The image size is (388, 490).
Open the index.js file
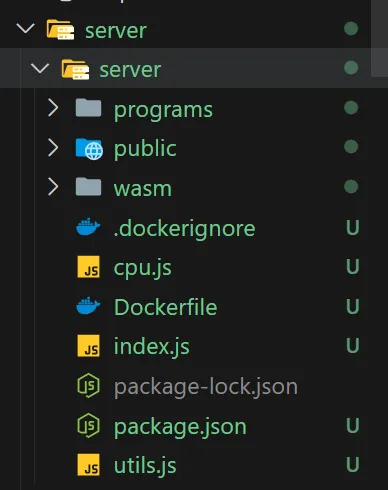point(152,346)
